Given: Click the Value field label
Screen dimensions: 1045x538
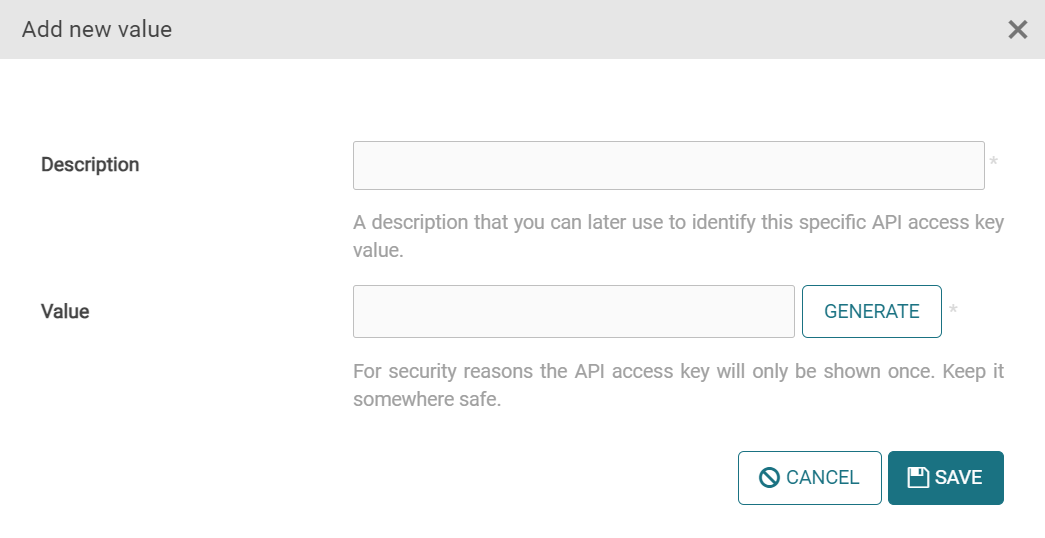Looking at the screenshot, I should click(x=65, y=312).
